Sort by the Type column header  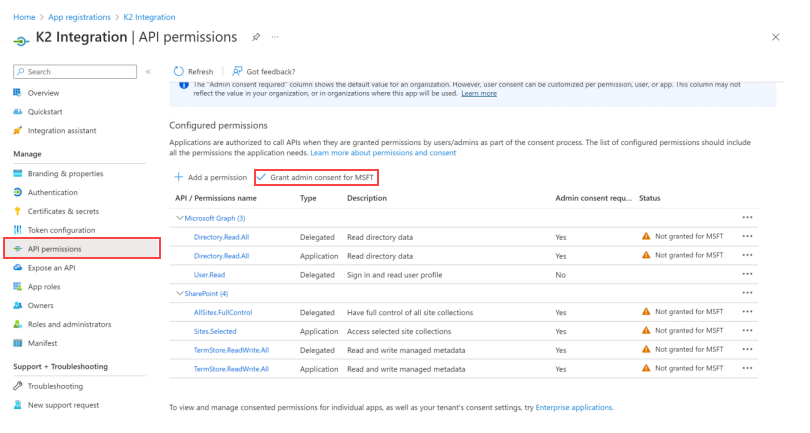pos(308,198)
